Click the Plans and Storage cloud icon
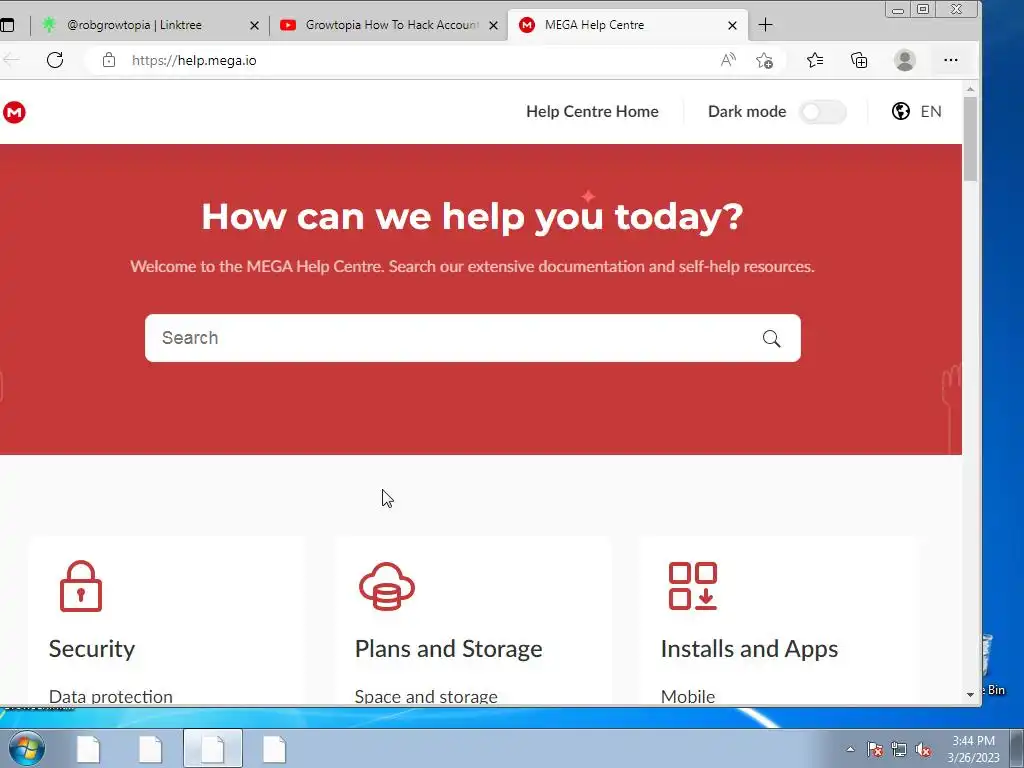The height and width of the screenshot is (768, 1024). coord(387,586)
